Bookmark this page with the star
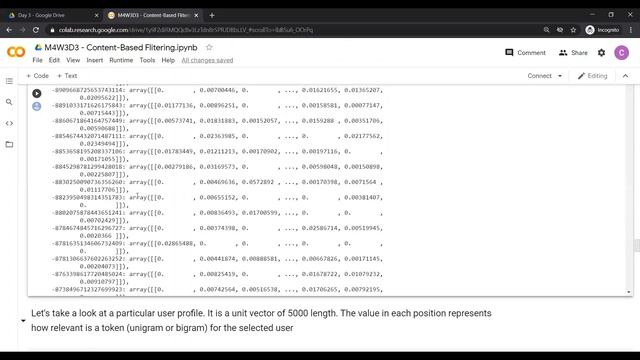The image size is (640, 360). pos(573,30)
